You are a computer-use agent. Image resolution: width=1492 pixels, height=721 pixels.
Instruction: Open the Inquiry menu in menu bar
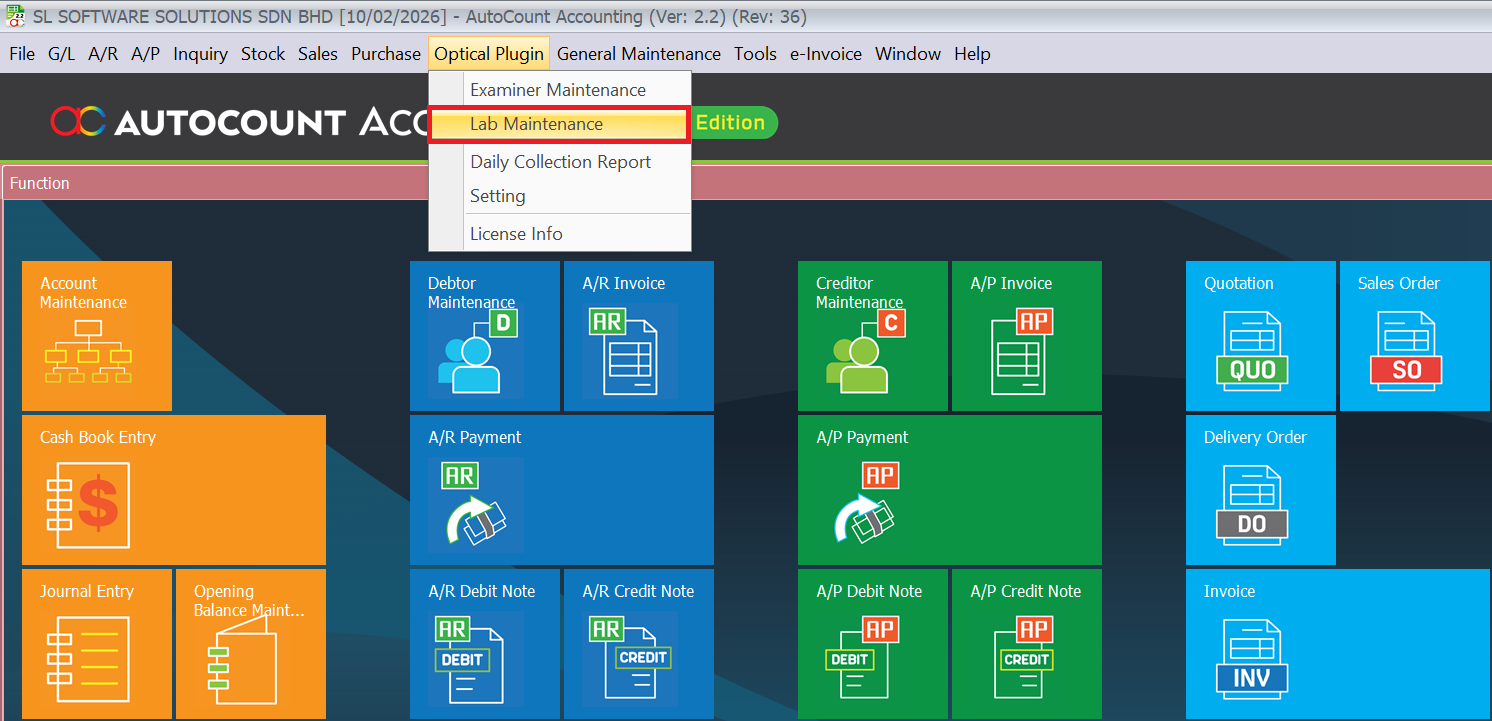pos(200,54)
